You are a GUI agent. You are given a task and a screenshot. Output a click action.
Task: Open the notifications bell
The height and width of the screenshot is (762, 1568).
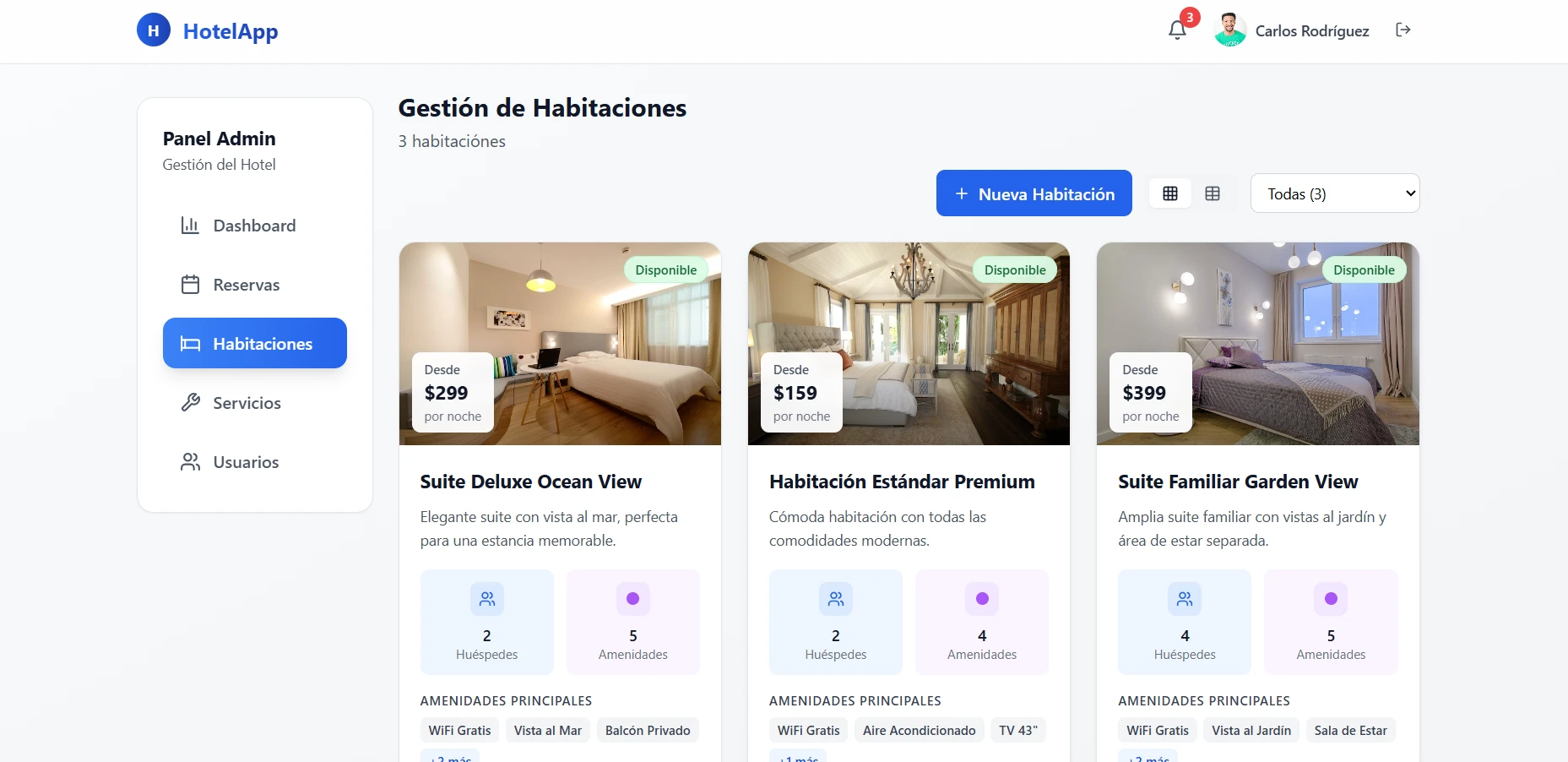click(x=1177, y=30)
